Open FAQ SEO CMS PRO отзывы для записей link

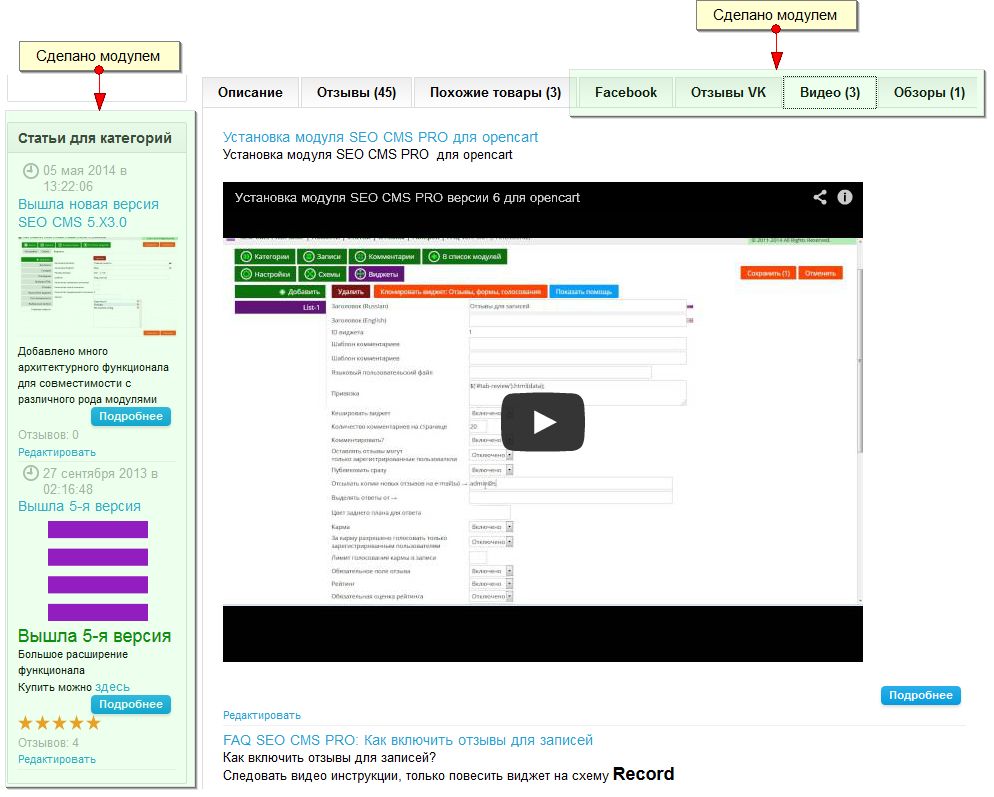click(x=408, y=740)
